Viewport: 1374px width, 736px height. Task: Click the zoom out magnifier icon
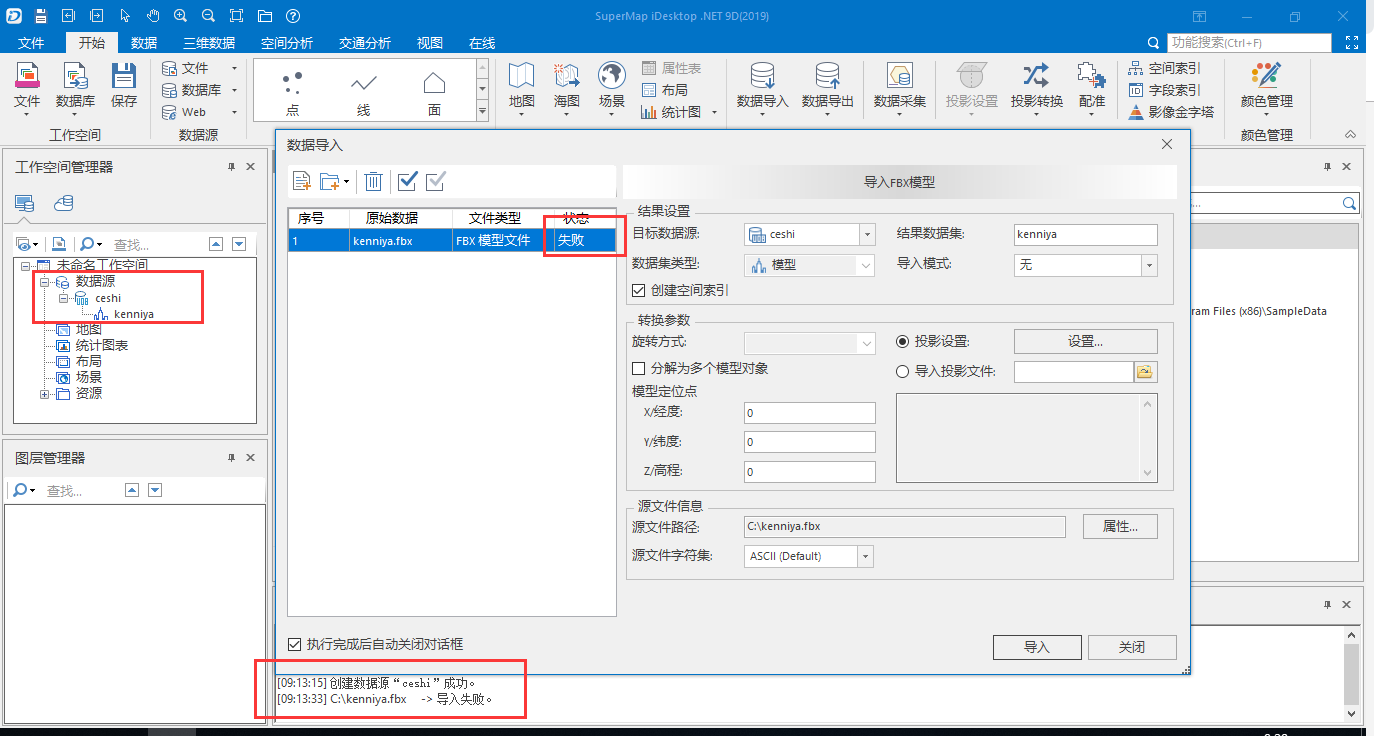(x=207, y=16)
